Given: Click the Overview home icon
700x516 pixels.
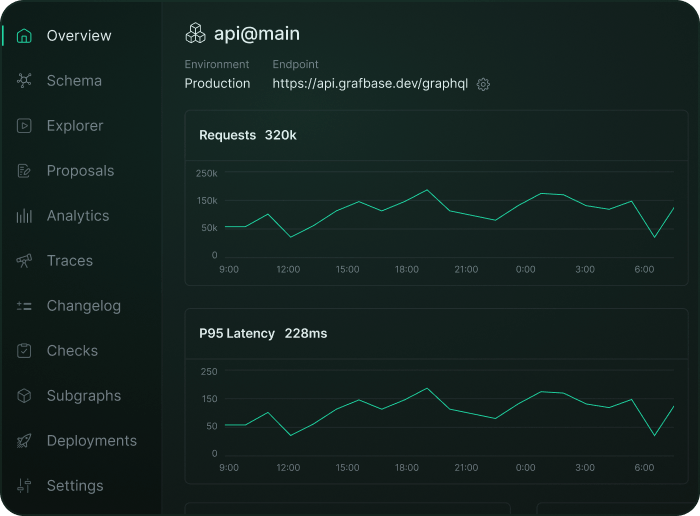Looking at the screenshot, I should (24, 36).
